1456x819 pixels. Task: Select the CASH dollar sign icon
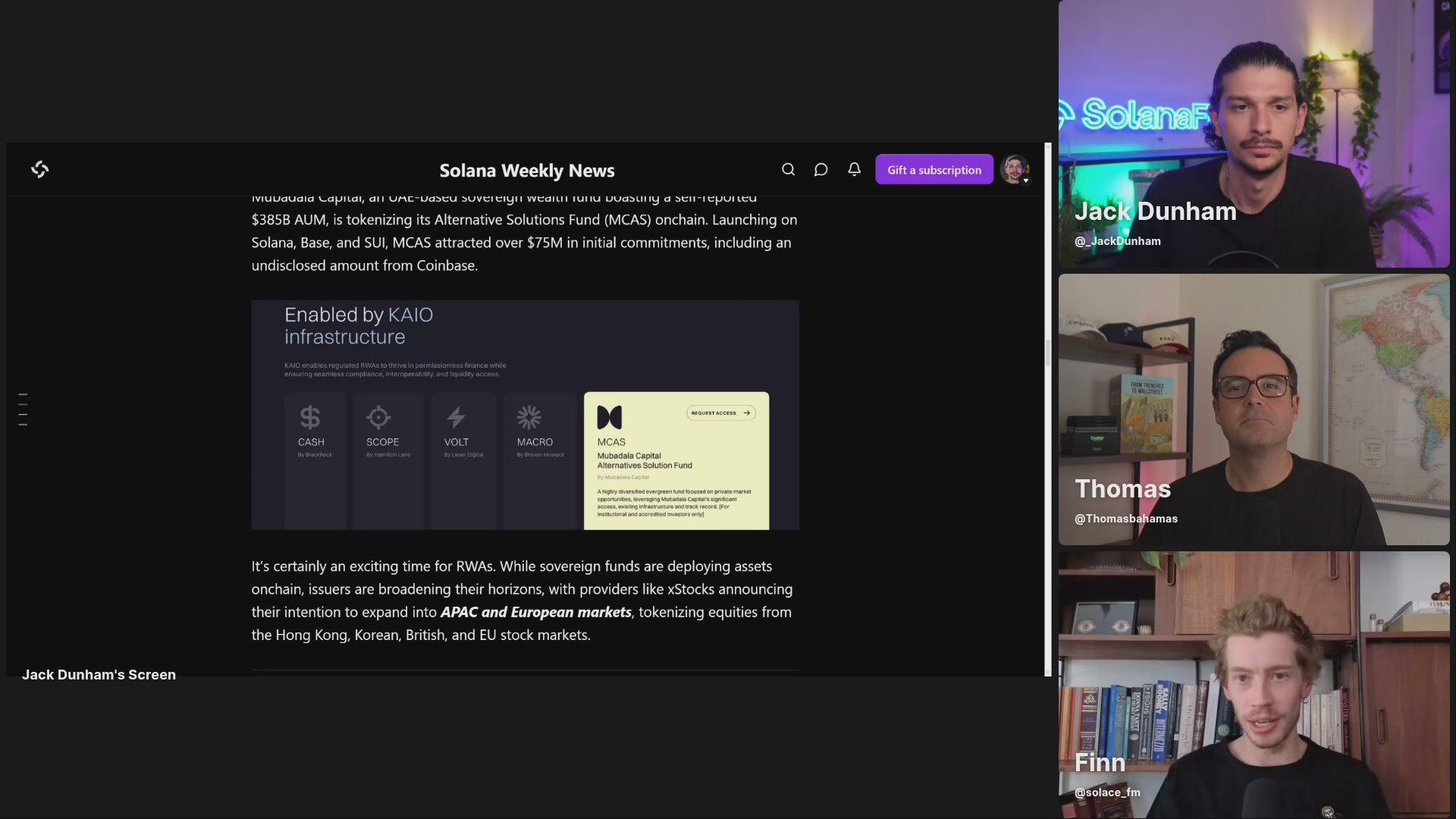pyautogui.click(x=310, y=417)
